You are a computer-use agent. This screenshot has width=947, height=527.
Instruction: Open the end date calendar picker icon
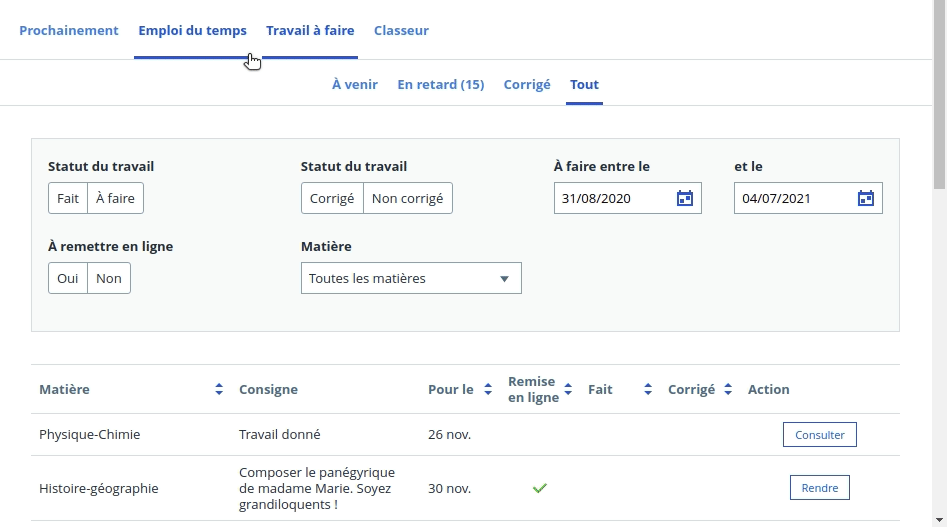coord(865,198)
